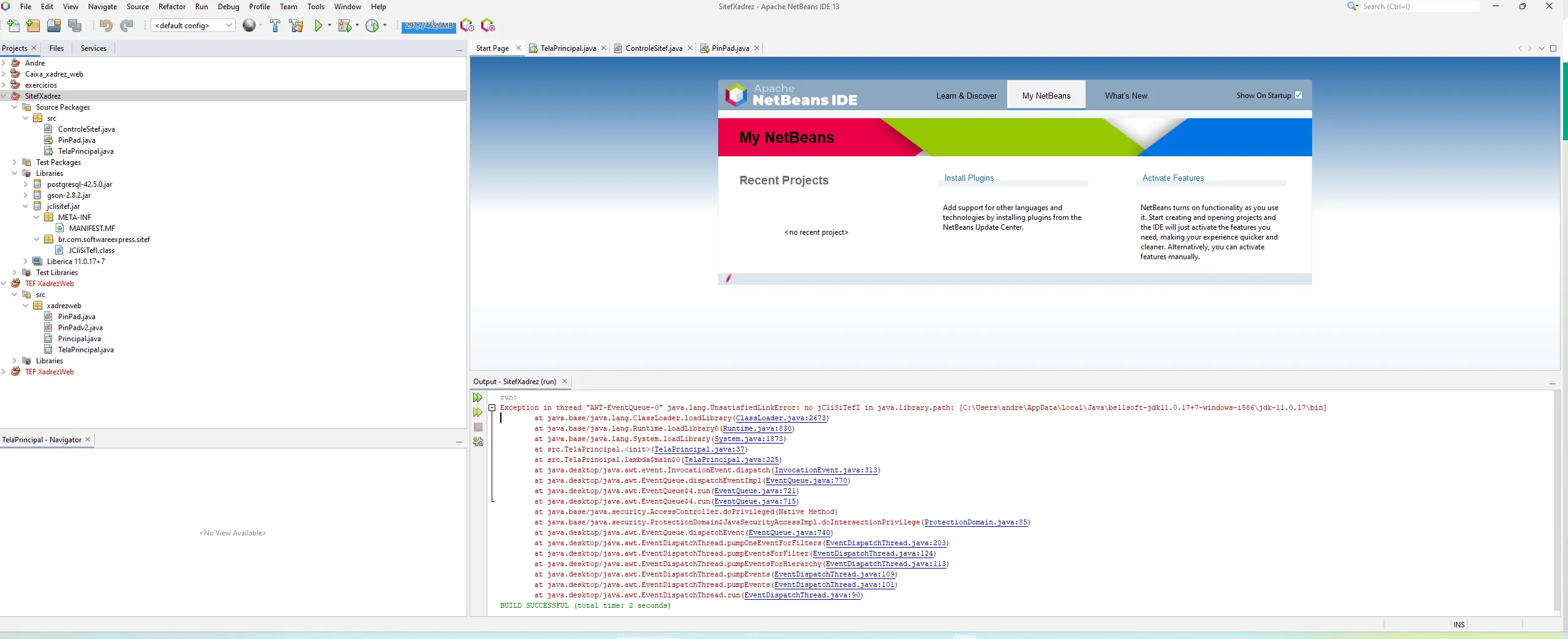Build project with the hammer icon
This screenshot has height=639, width=1568.
pyautogui.click(x=275, y=26)
